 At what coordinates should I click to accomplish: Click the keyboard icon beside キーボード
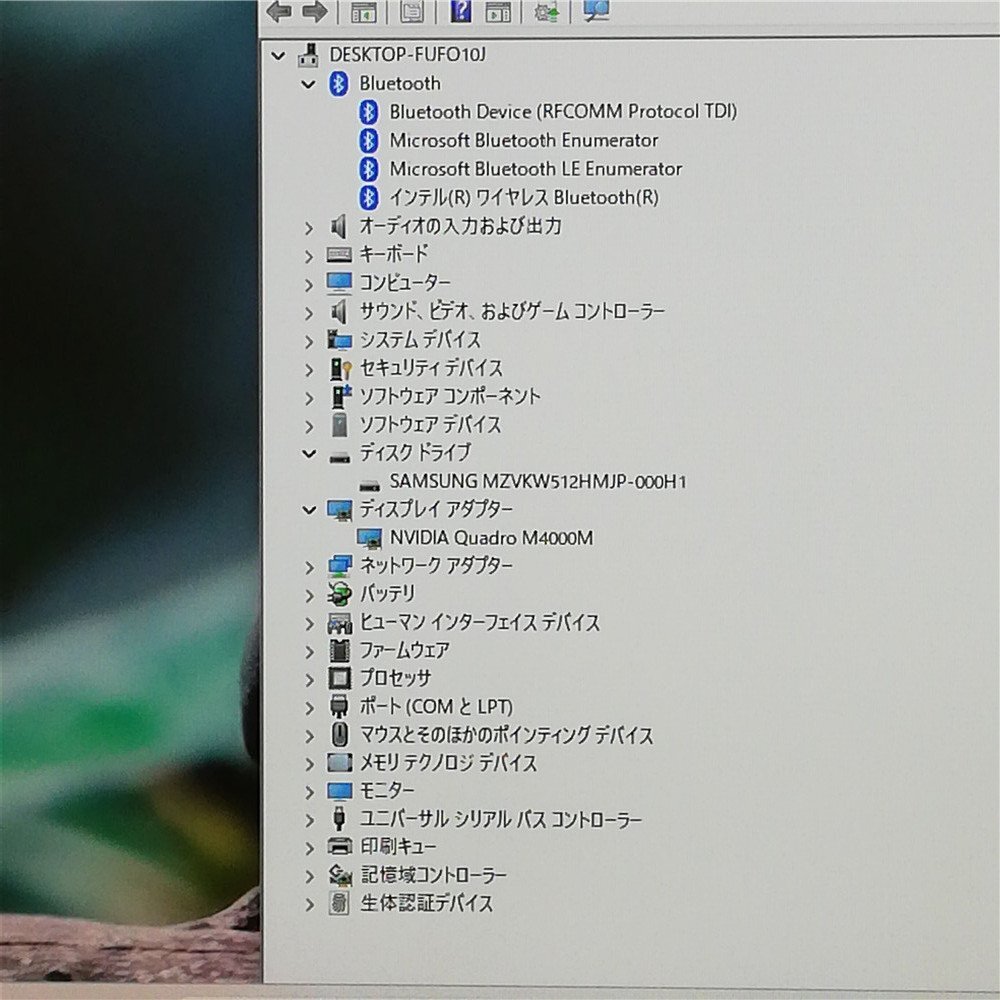point(339,254)
